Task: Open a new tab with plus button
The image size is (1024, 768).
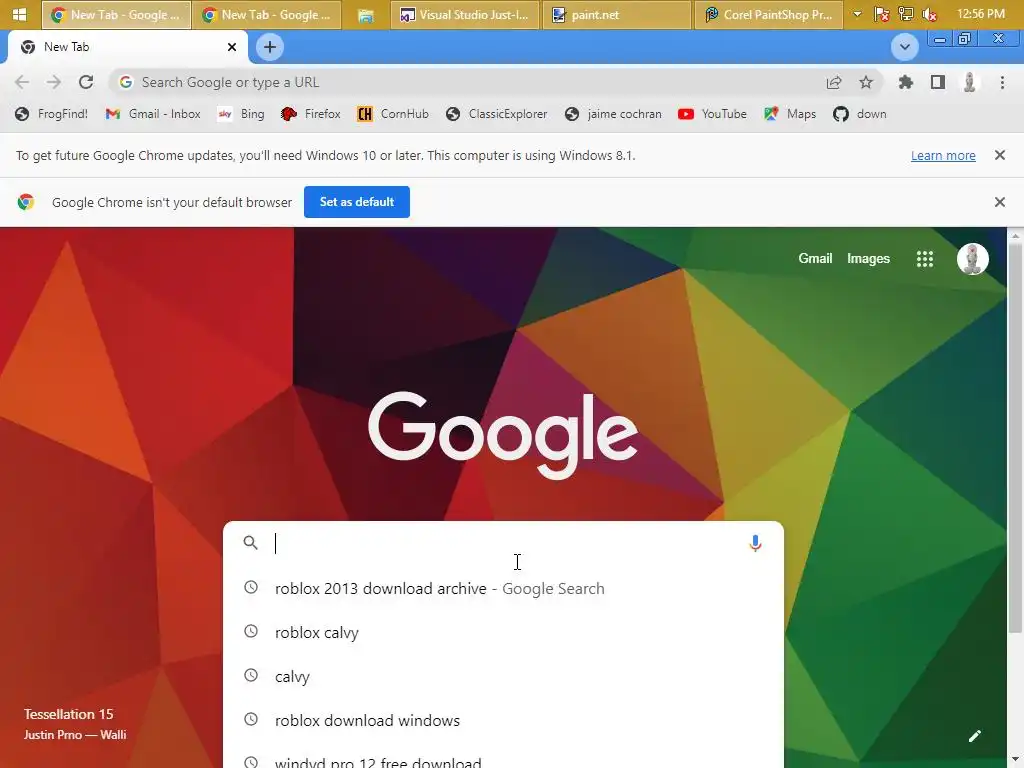Action: (x=270, y=47)
